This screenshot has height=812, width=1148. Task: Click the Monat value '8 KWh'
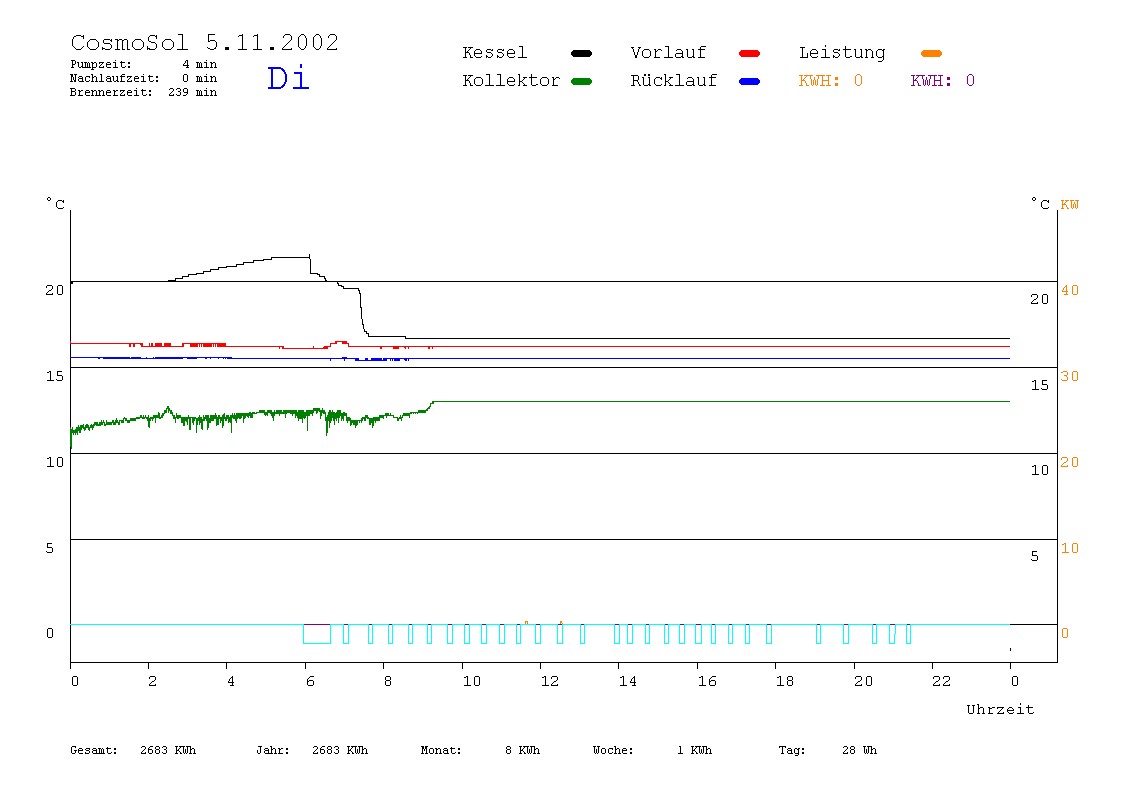point(523,750)
